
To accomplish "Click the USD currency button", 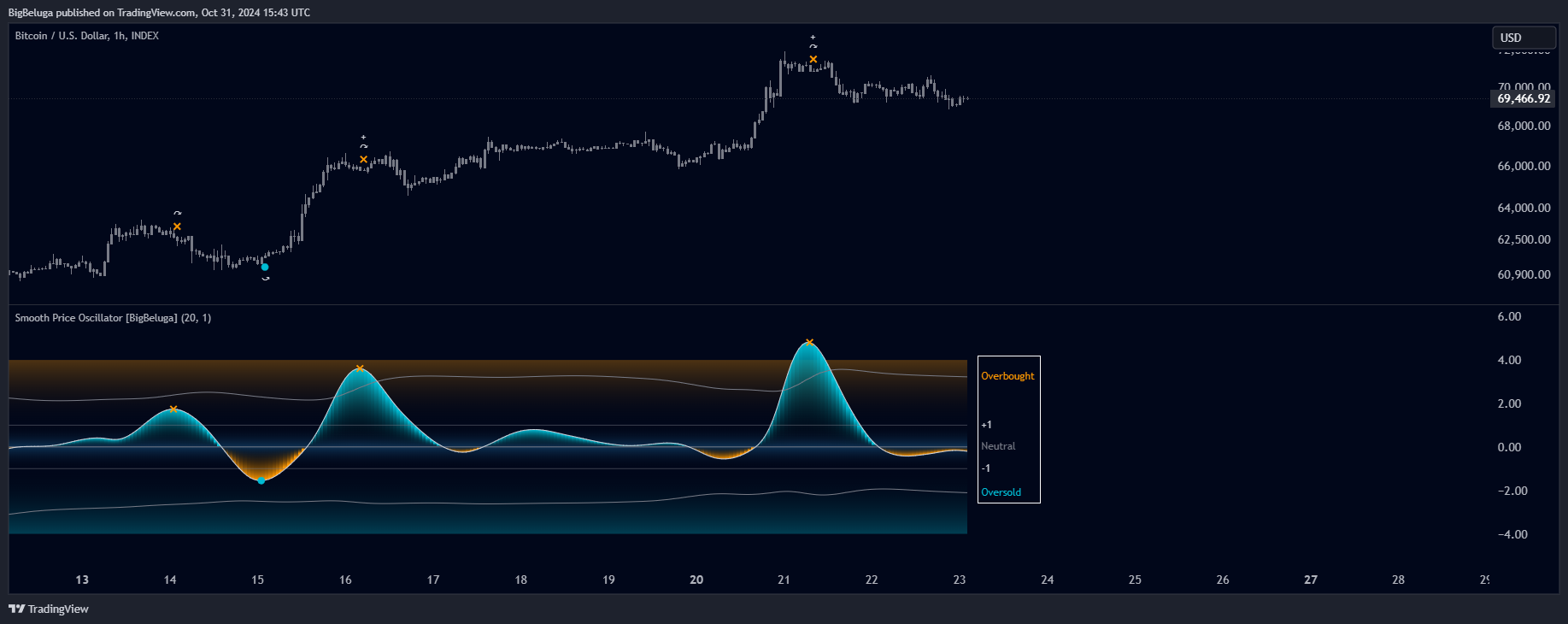I will coord(1524,38).
